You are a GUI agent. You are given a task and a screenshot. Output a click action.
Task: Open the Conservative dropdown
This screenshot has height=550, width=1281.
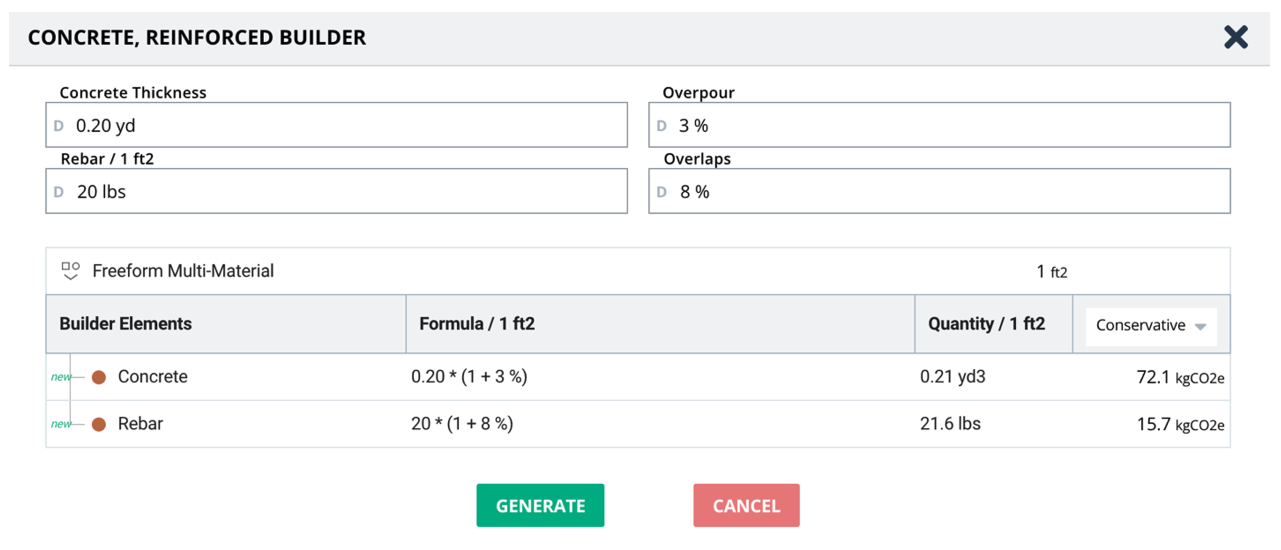click(x=1151, y=325)
